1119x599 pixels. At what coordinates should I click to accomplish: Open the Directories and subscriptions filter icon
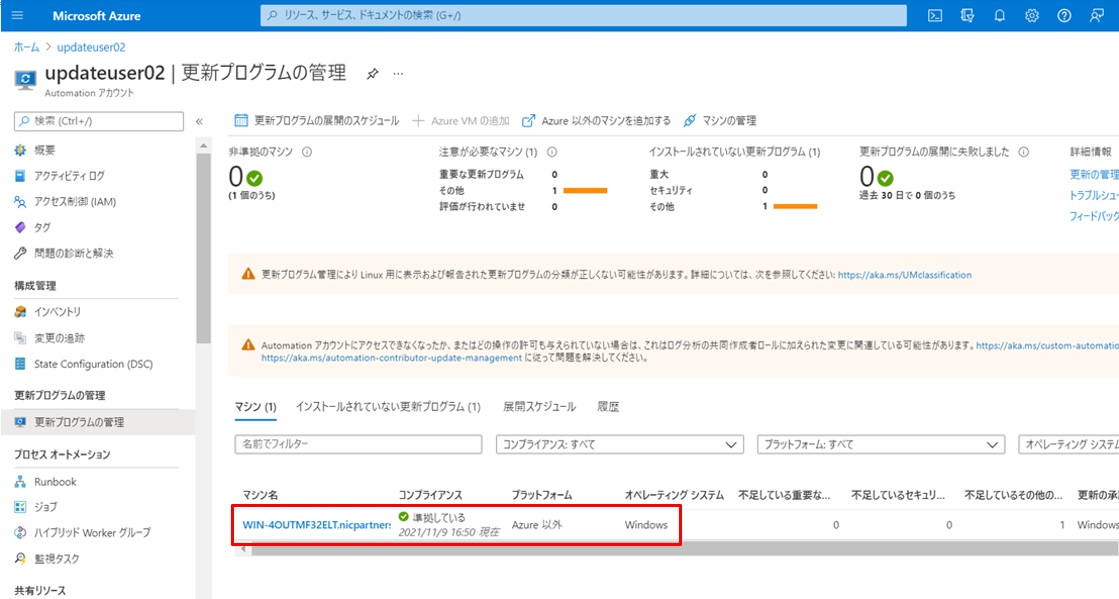pos(967,16)
